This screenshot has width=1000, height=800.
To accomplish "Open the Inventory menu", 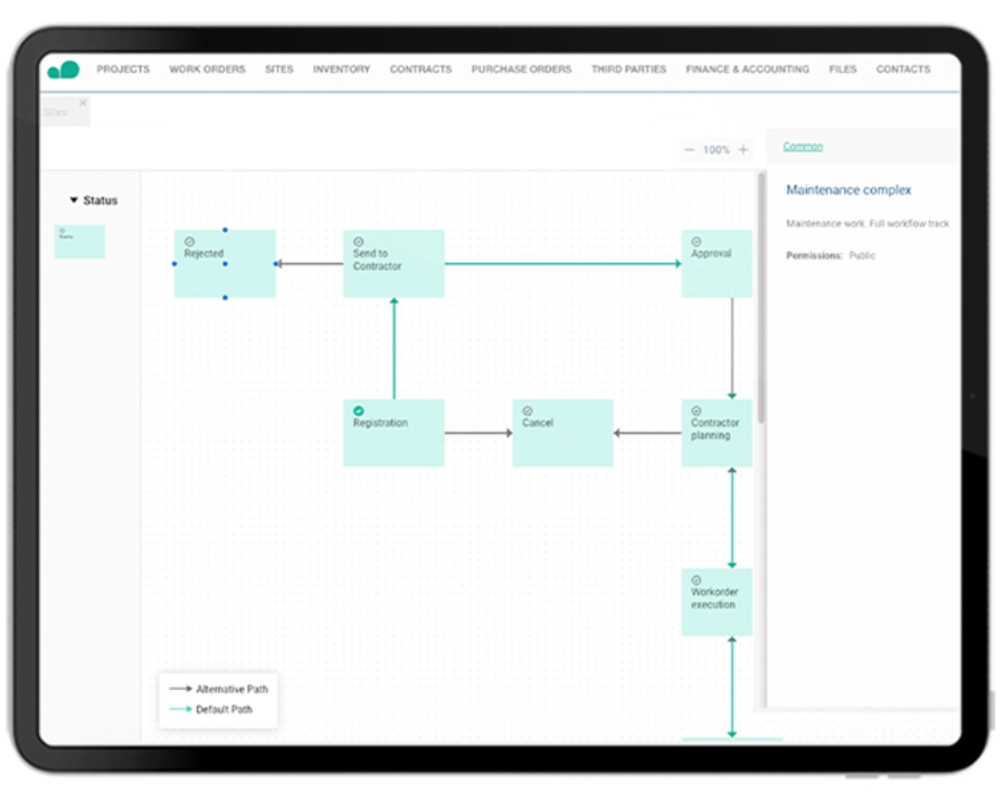I will click(x=341, y=70).
